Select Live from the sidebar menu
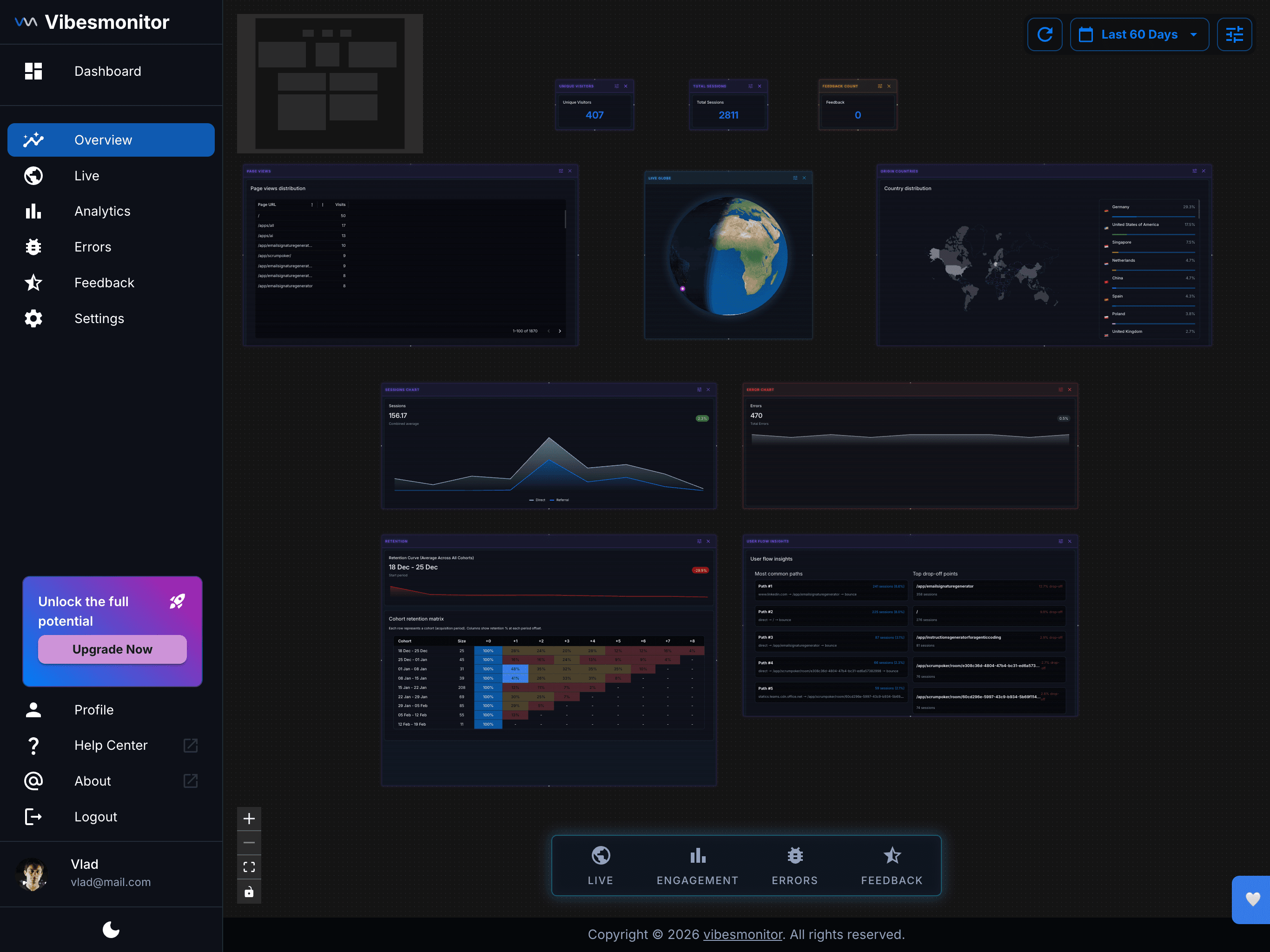The image size is (1270, 952). (x=86, y=176)
